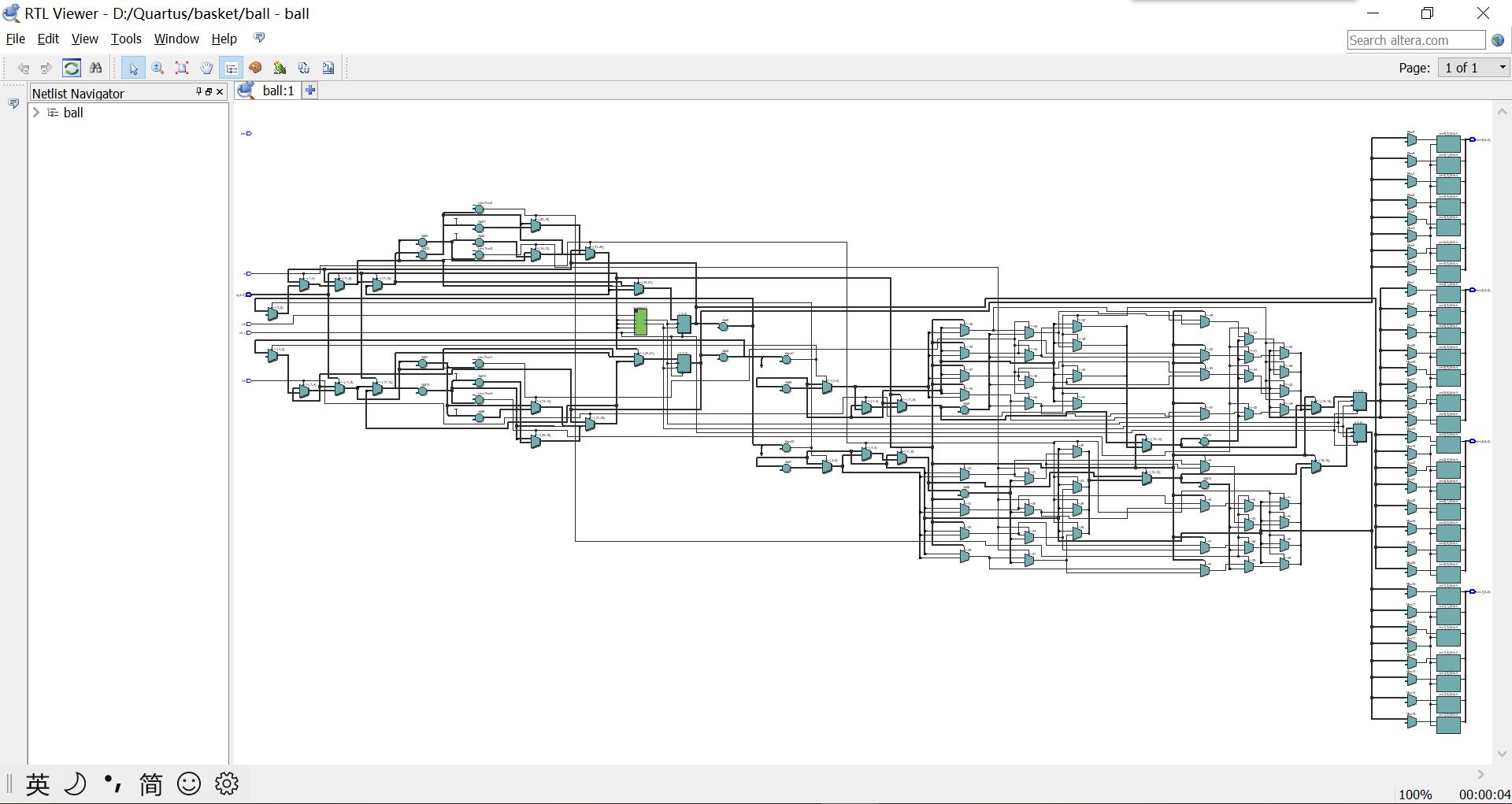Click the Forward navigation arrow
The height and width of the screenshot is (804, 1512).
(46, 68)
